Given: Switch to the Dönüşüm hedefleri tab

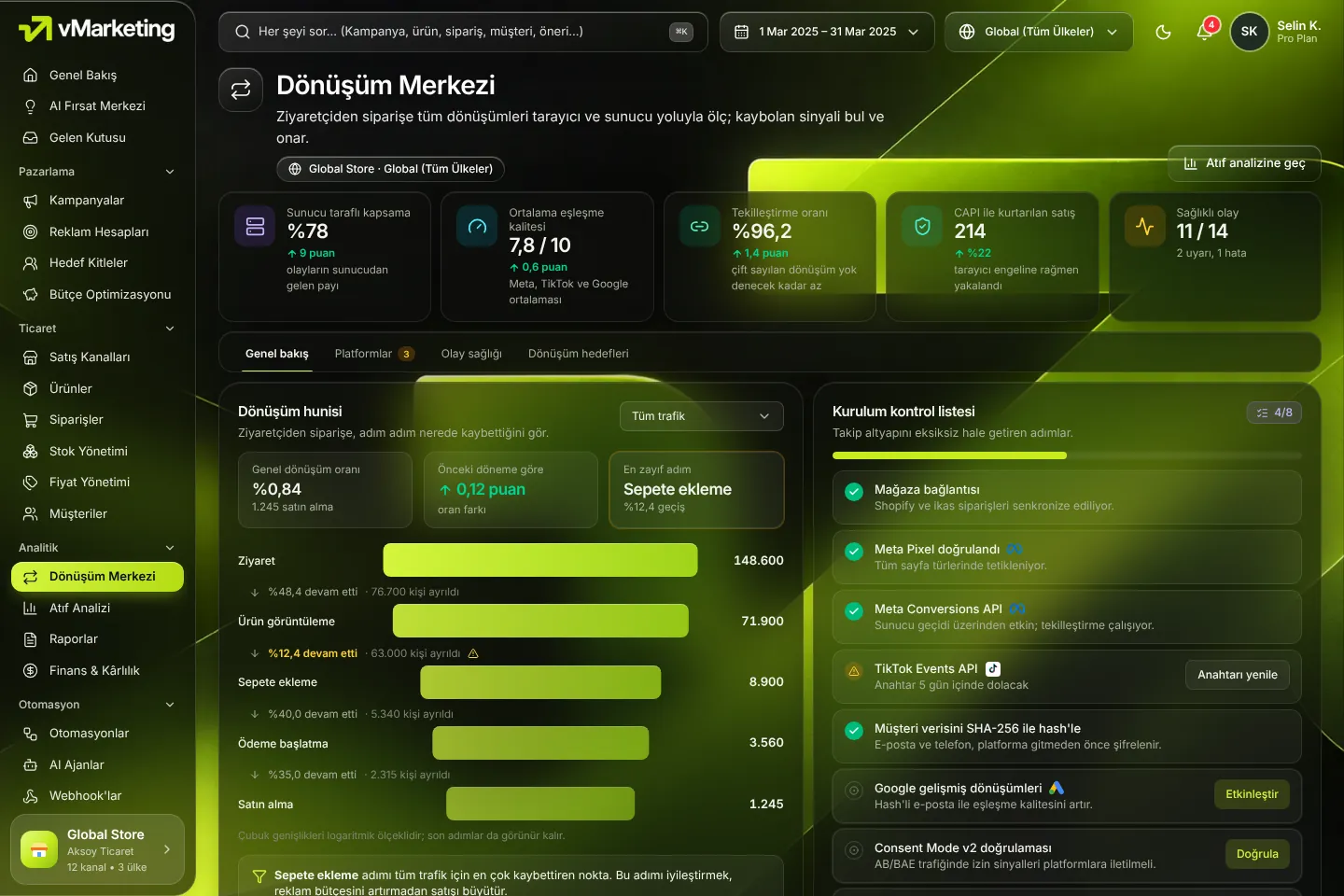Looking at the screenshot, I should coord(579,354).
